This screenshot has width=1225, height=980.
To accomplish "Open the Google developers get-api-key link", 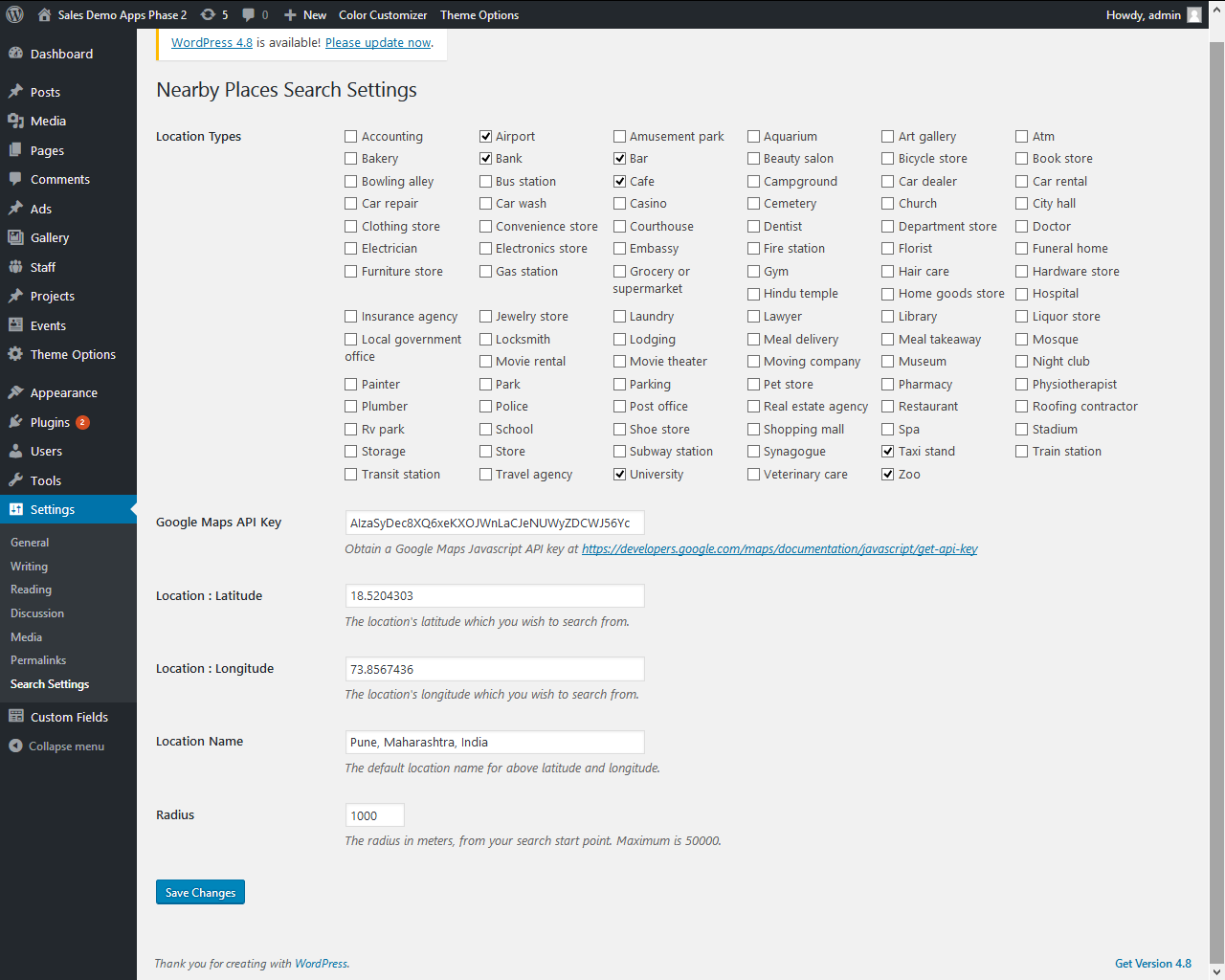I will (780, 549).
